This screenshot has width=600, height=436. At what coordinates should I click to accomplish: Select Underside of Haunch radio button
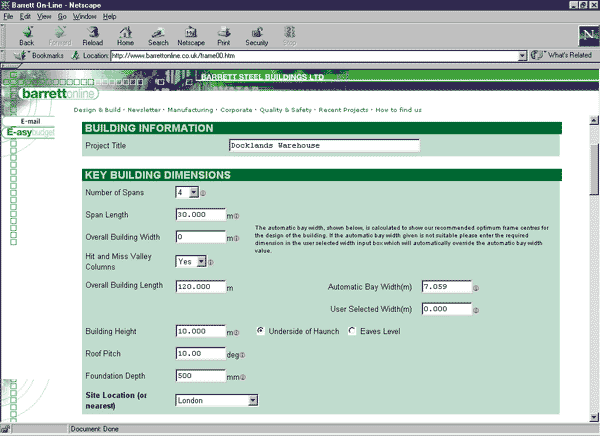[261, 331]
